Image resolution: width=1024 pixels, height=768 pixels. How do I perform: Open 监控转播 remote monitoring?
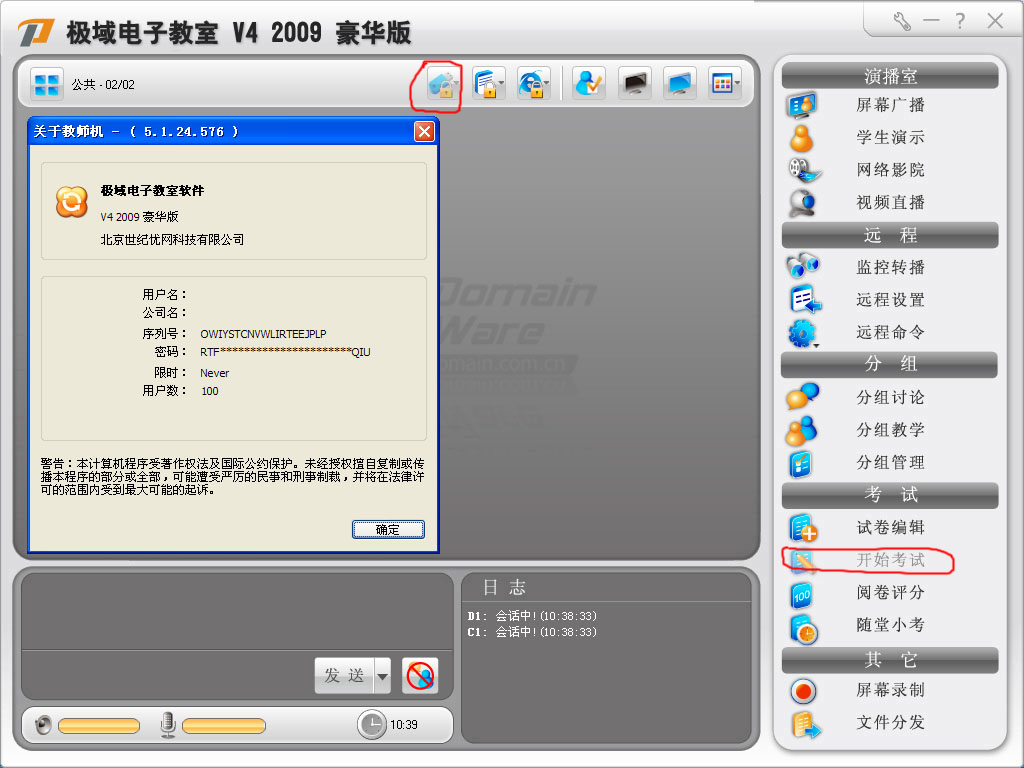pos(889,267)
